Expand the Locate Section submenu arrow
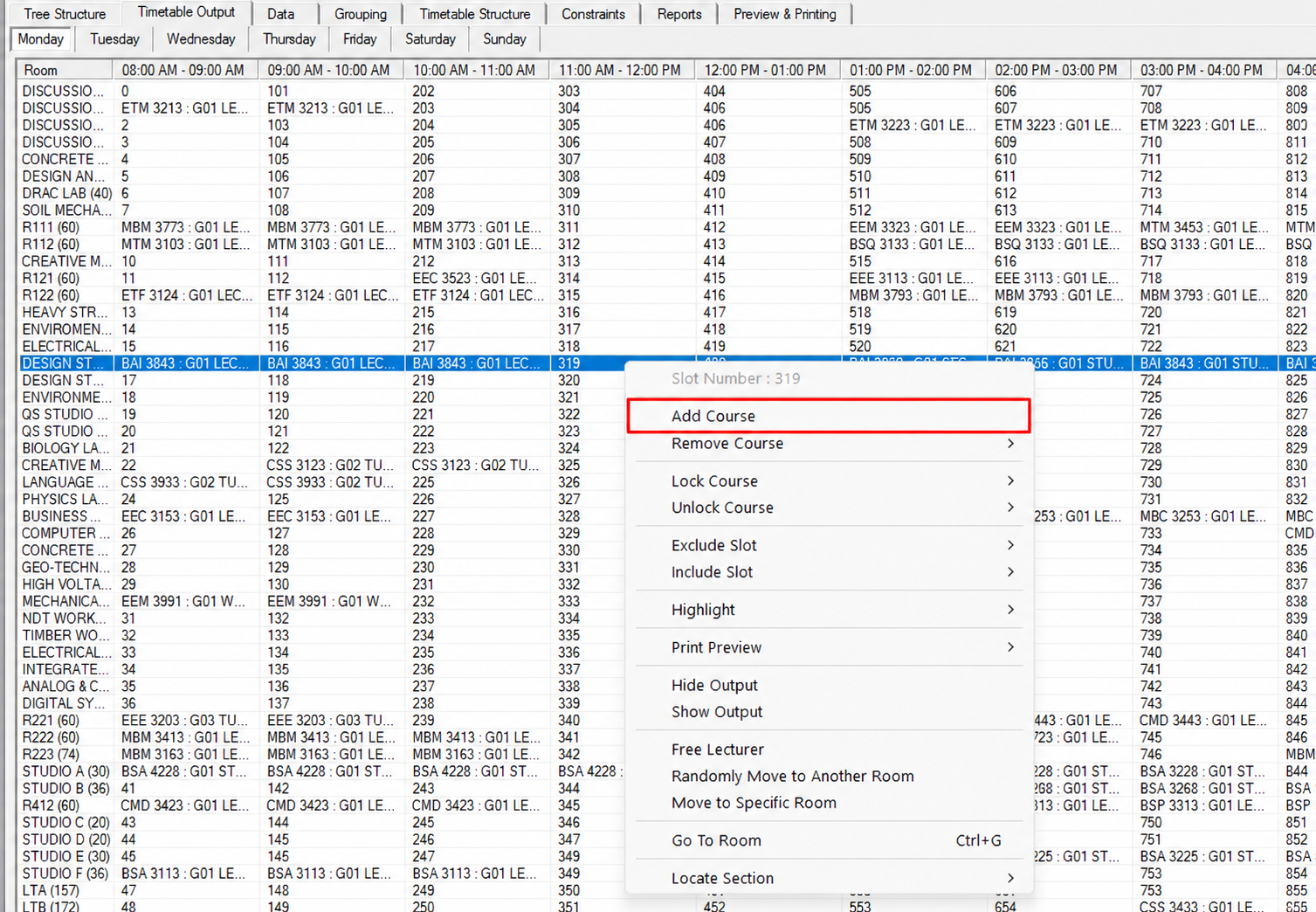 pos(1010,878)
